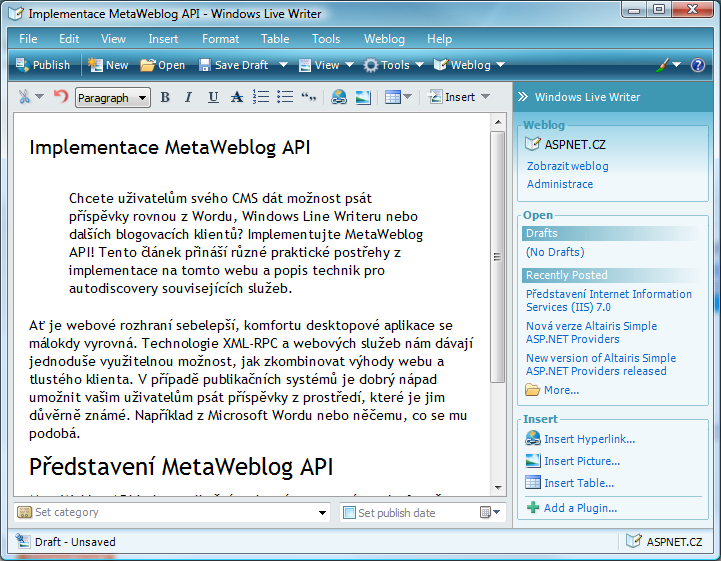Screen dimensions: 721x561
Task: Click the Draft - Unsaved status text
Action: point(75,542)
